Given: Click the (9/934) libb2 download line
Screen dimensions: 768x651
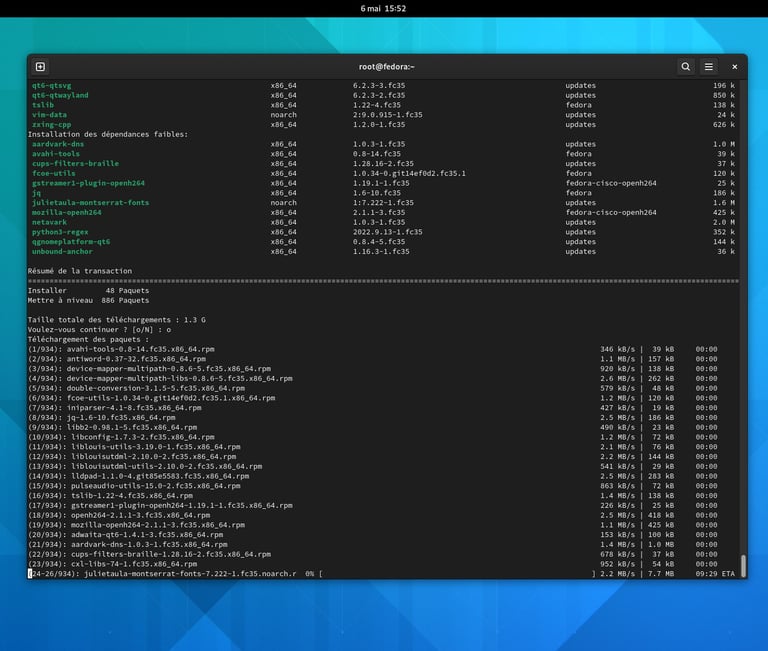Looking at the screenshot, I should pyautogui.click(x=372, y=428).
